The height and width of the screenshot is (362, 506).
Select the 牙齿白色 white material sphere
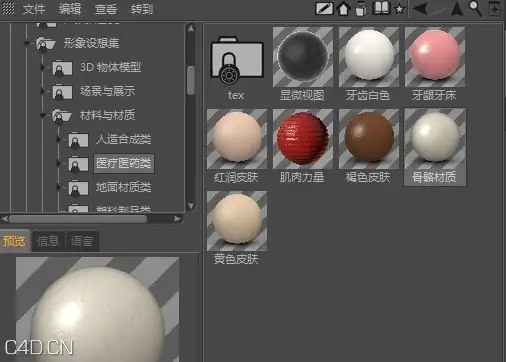pyautogui.click(x=369, y=57)
